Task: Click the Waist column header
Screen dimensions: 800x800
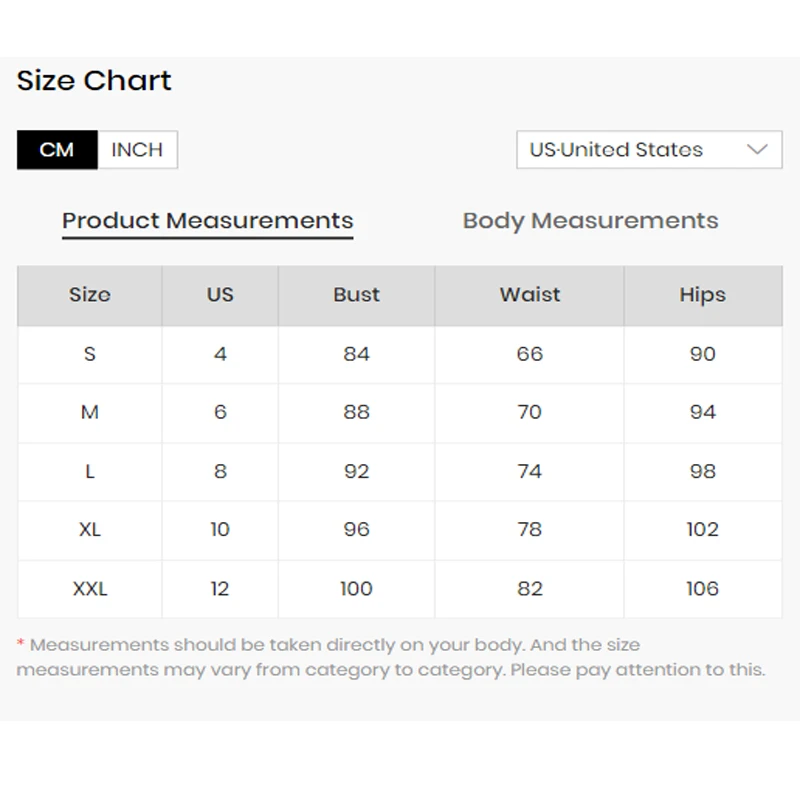Action: tap(530, 295)
